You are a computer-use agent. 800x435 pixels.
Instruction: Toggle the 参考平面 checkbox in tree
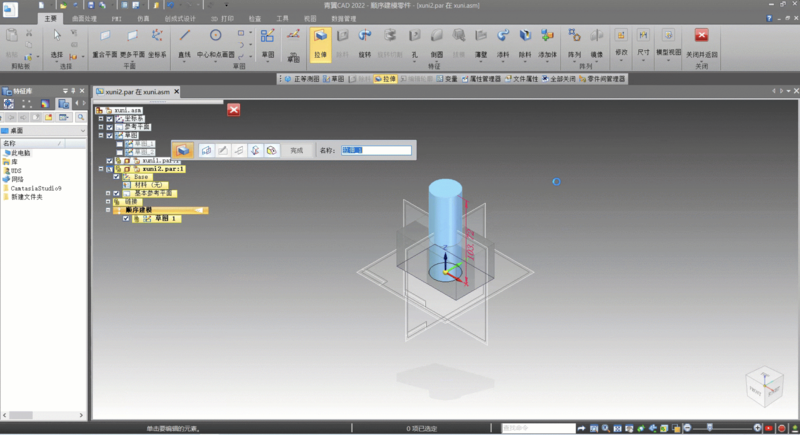coord(110,127)
